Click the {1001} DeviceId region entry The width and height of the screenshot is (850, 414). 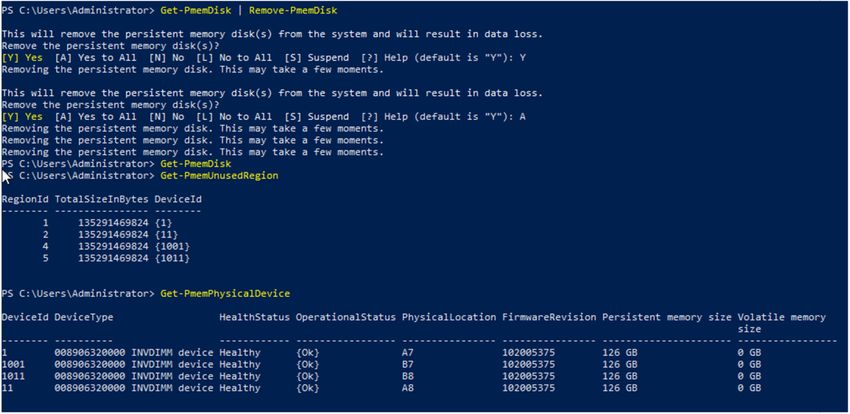172,247
